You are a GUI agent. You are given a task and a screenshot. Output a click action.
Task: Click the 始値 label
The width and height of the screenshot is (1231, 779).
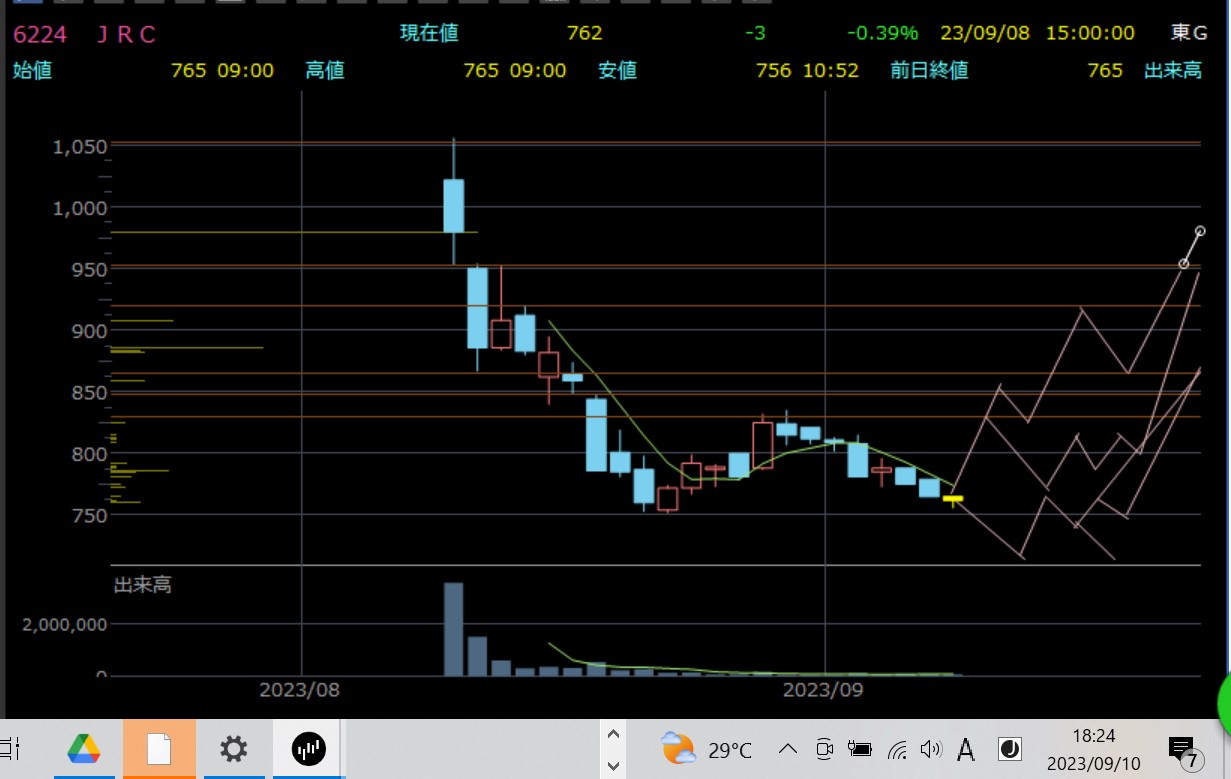tap(32, 71)
